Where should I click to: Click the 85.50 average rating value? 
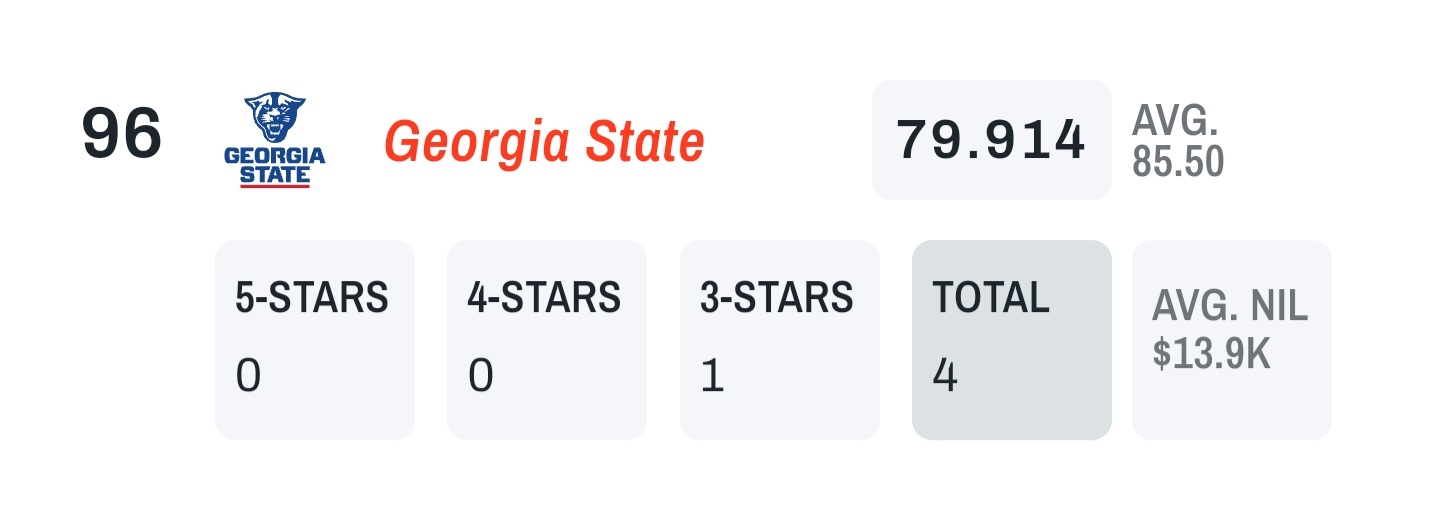click(x=1178, y=161)
